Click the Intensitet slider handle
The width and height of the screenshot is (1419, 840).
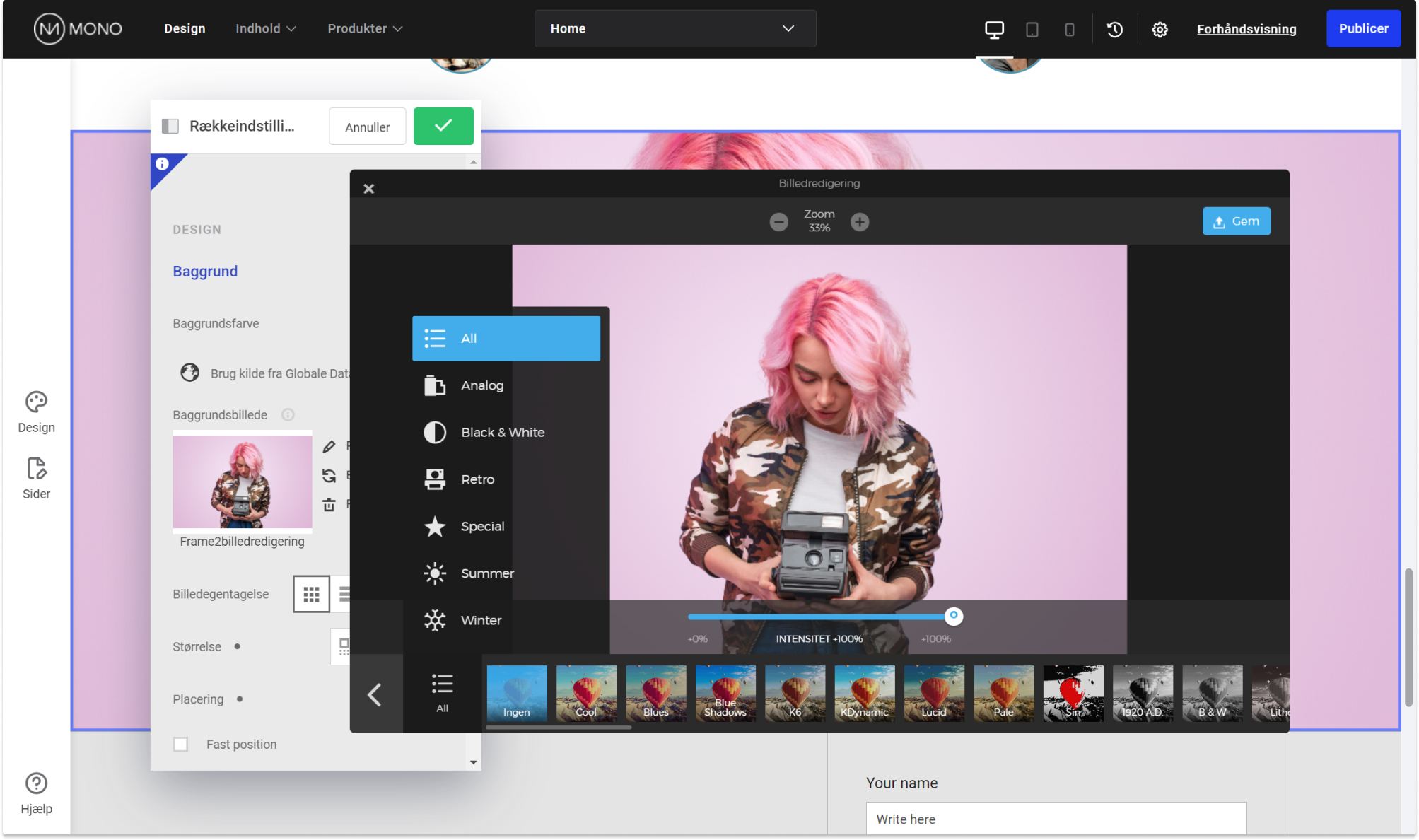pos(954,615)
